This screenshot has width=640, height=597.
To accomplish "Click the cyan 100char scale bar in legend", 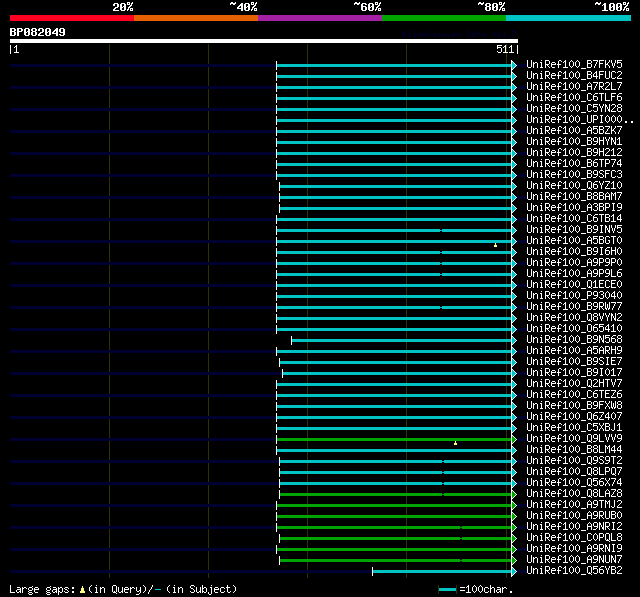I will pyautogui.click(x=447, y=589).
